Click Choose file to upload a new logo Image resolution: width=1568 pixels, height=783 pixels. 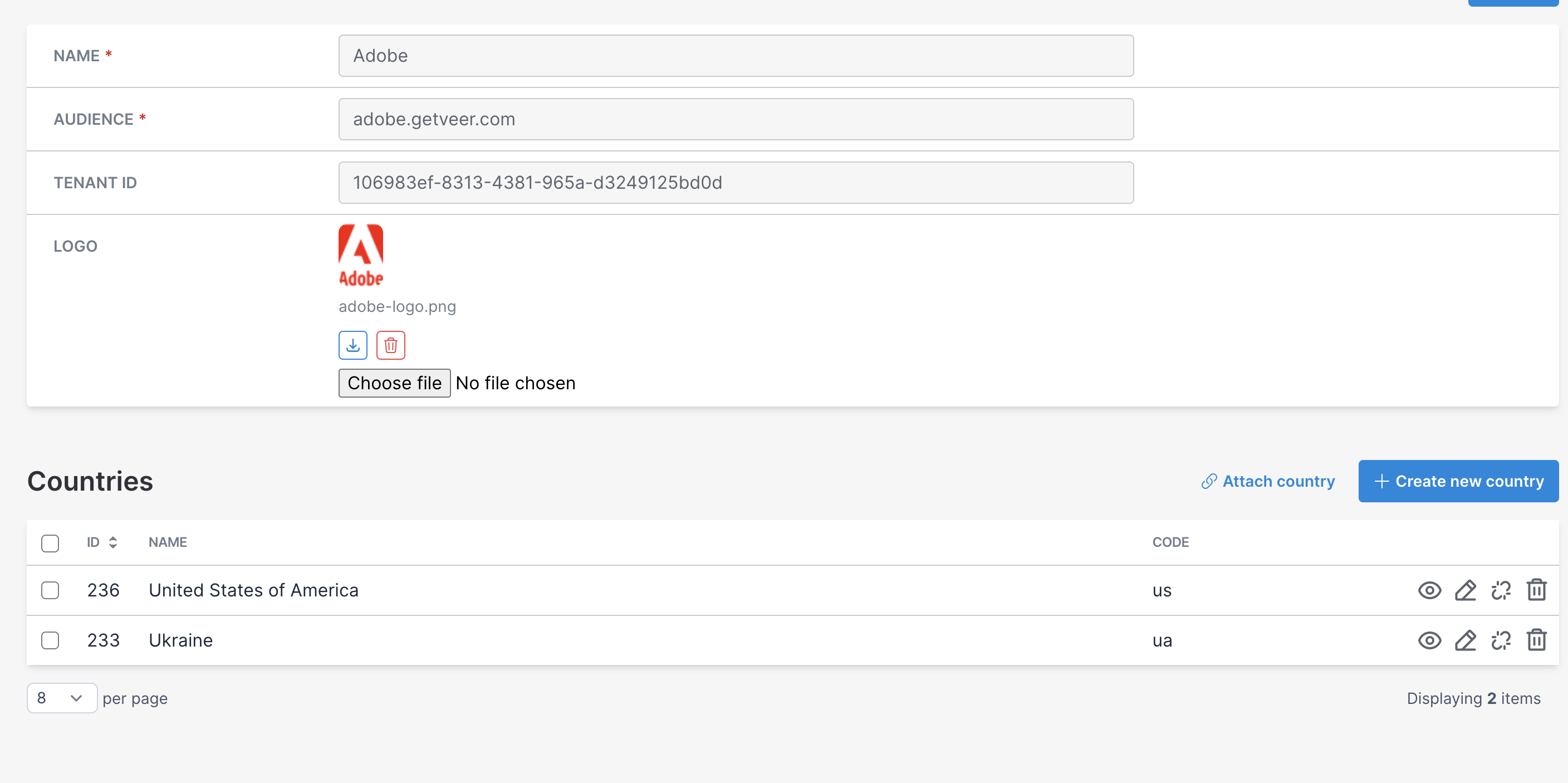pyautogui.click(x=394, y=383)
